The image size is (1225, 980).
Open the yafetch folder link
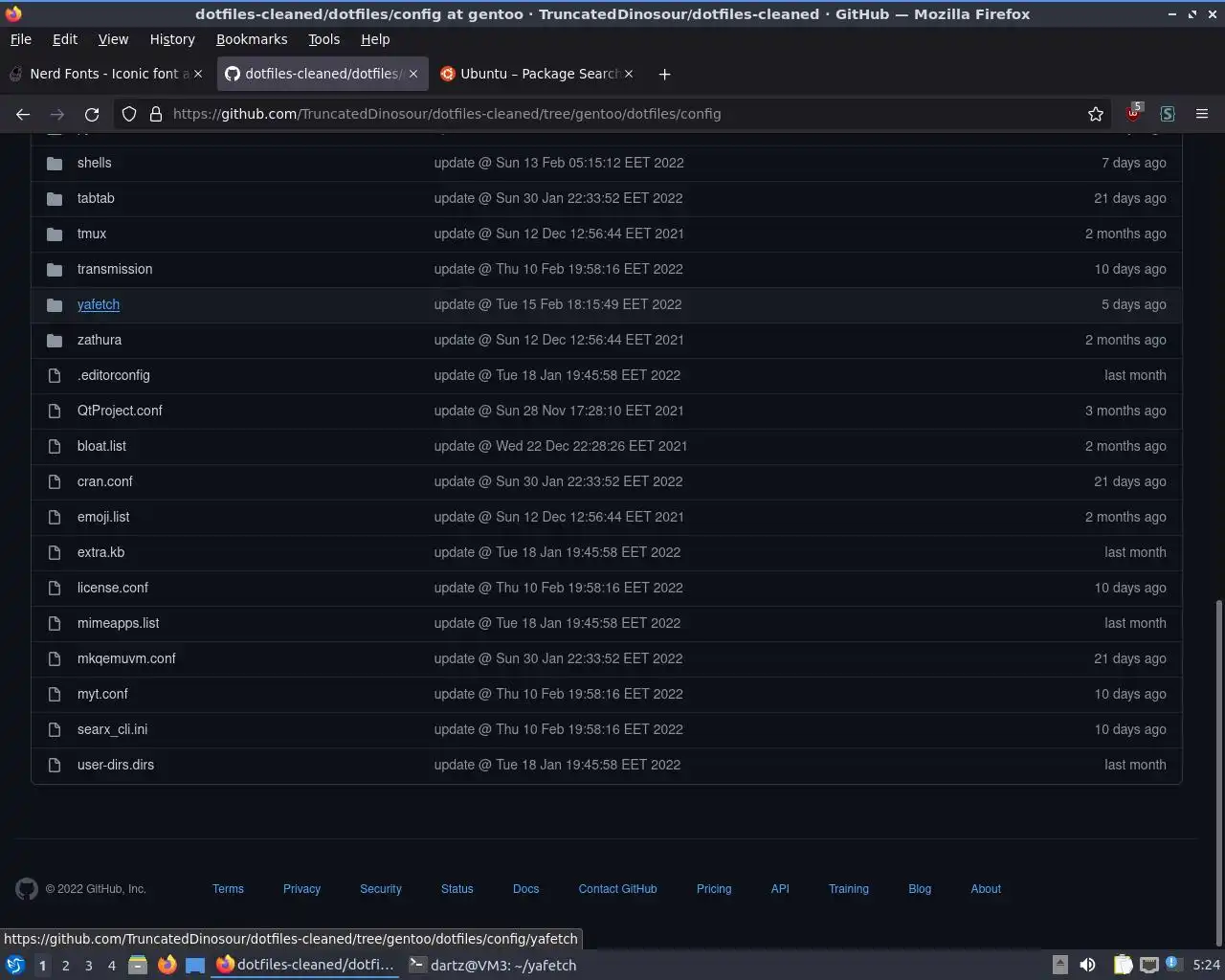(99, 304)
